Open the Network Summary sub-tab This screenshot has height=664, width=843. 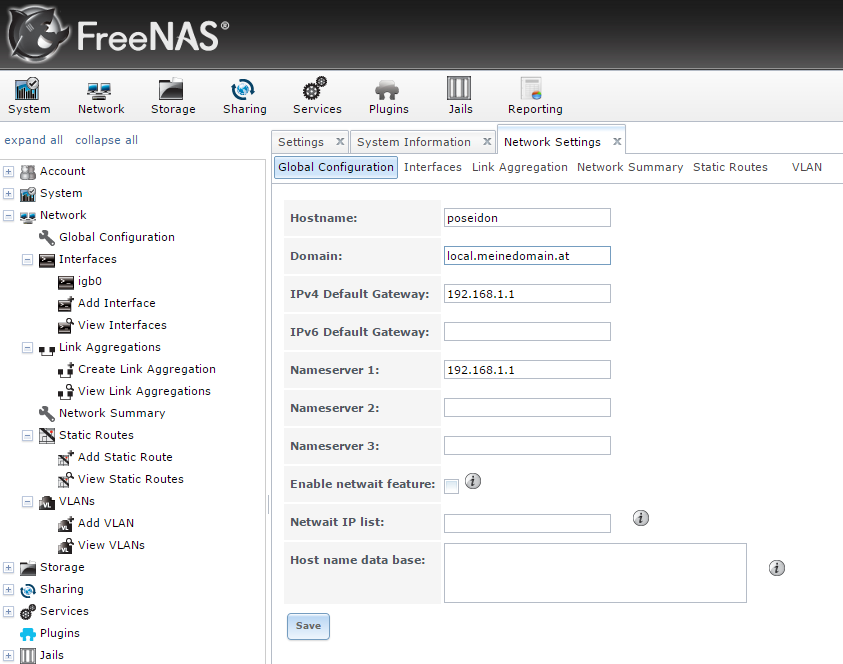tap(630, 167)
